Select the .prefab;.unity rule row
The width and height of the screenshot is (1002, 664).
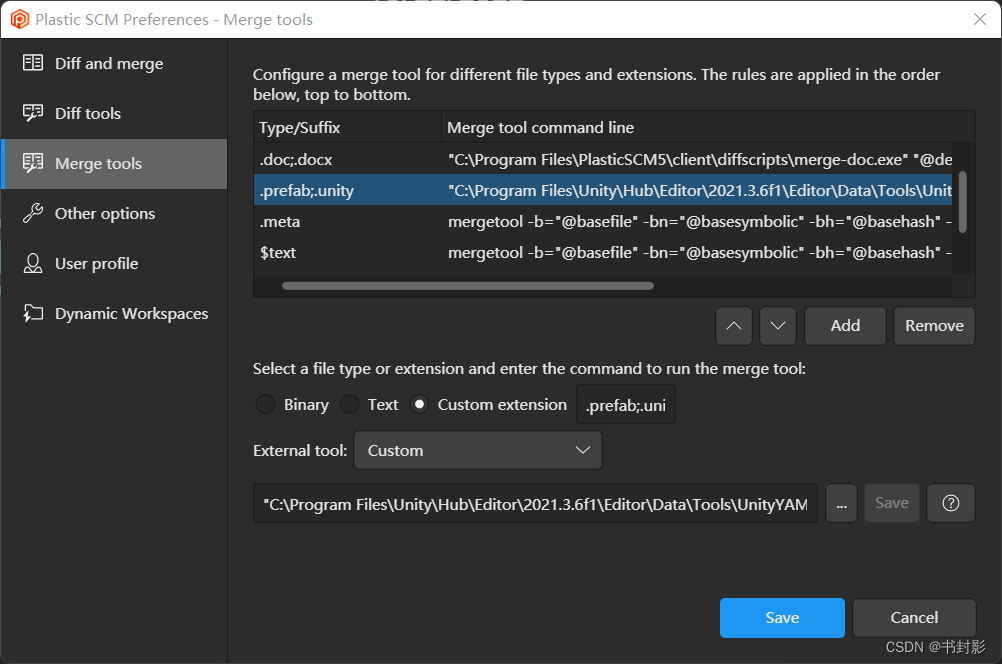tap(603, 190)
